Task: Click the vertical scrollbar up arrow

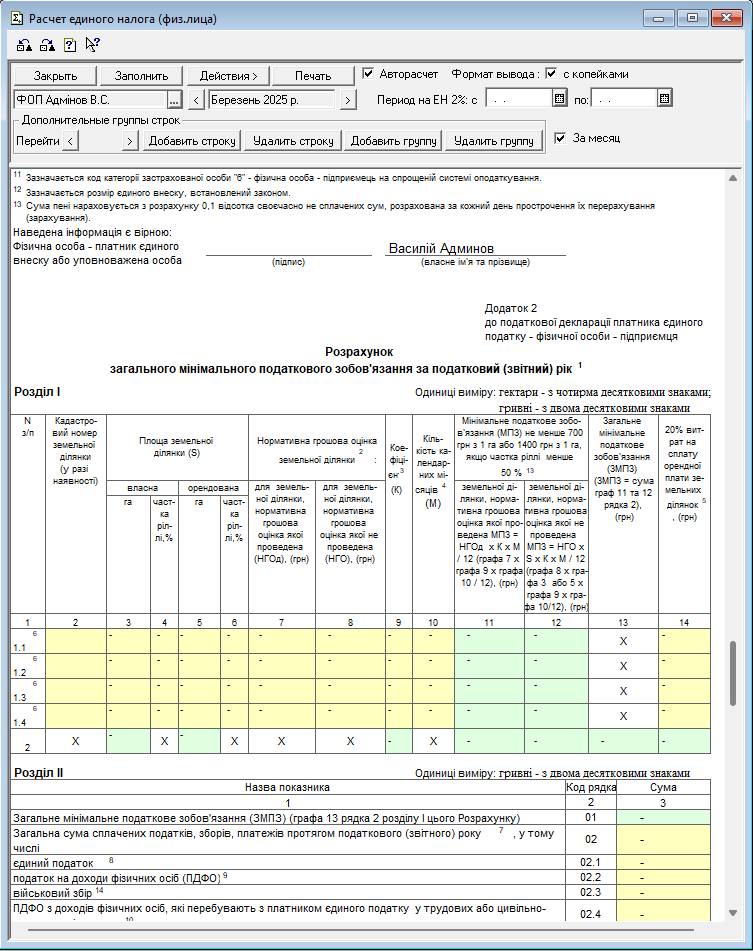Action: click(732, 178)
